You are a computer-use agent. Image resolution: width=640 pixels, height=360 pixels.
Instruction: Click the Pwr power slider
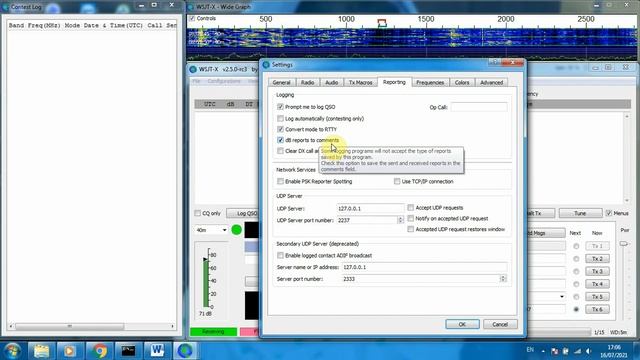[623, 244]
